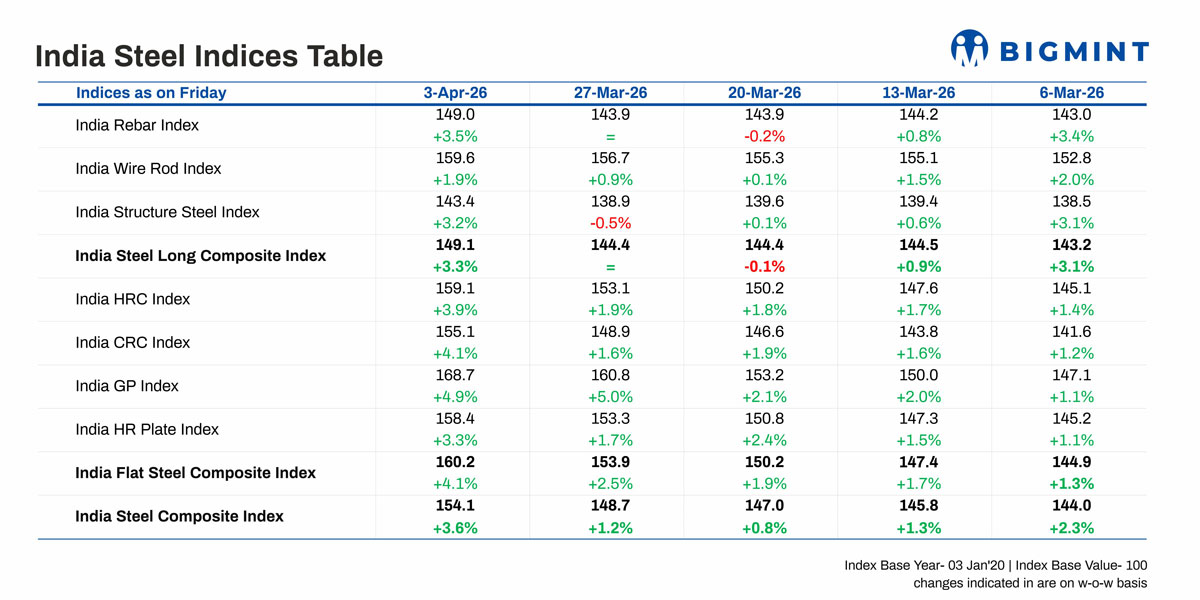This screenshot has height=600, width=1200.
Task: Click the India Steel Composite Index label
Action: click(179, 516)
